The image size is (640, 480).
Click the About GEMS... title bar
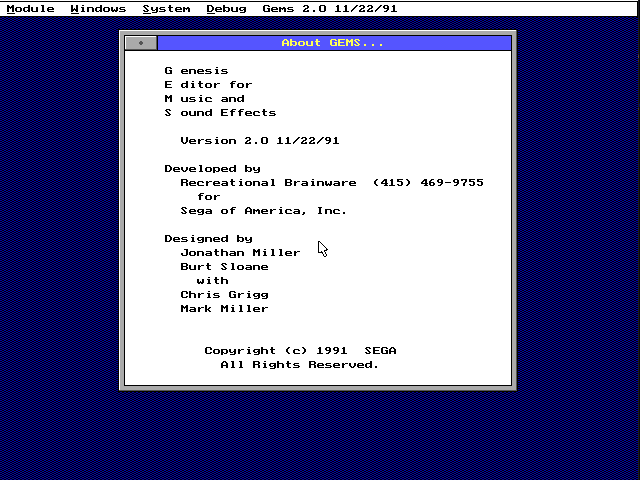point(334,43)
